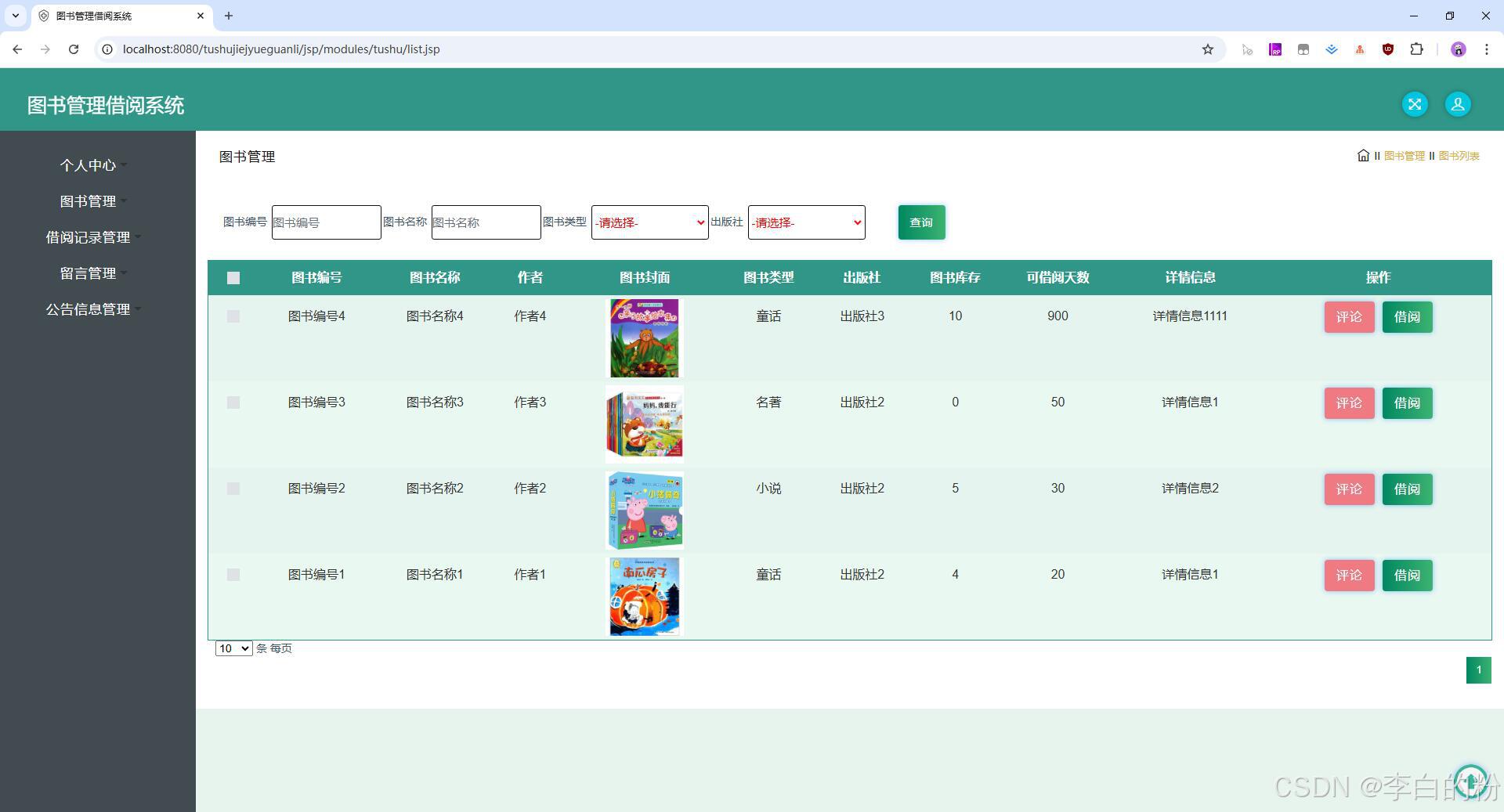This screenshot has height=812, width=1504.
Task: Click the 小说 type cell
Action: pos(768,489)
